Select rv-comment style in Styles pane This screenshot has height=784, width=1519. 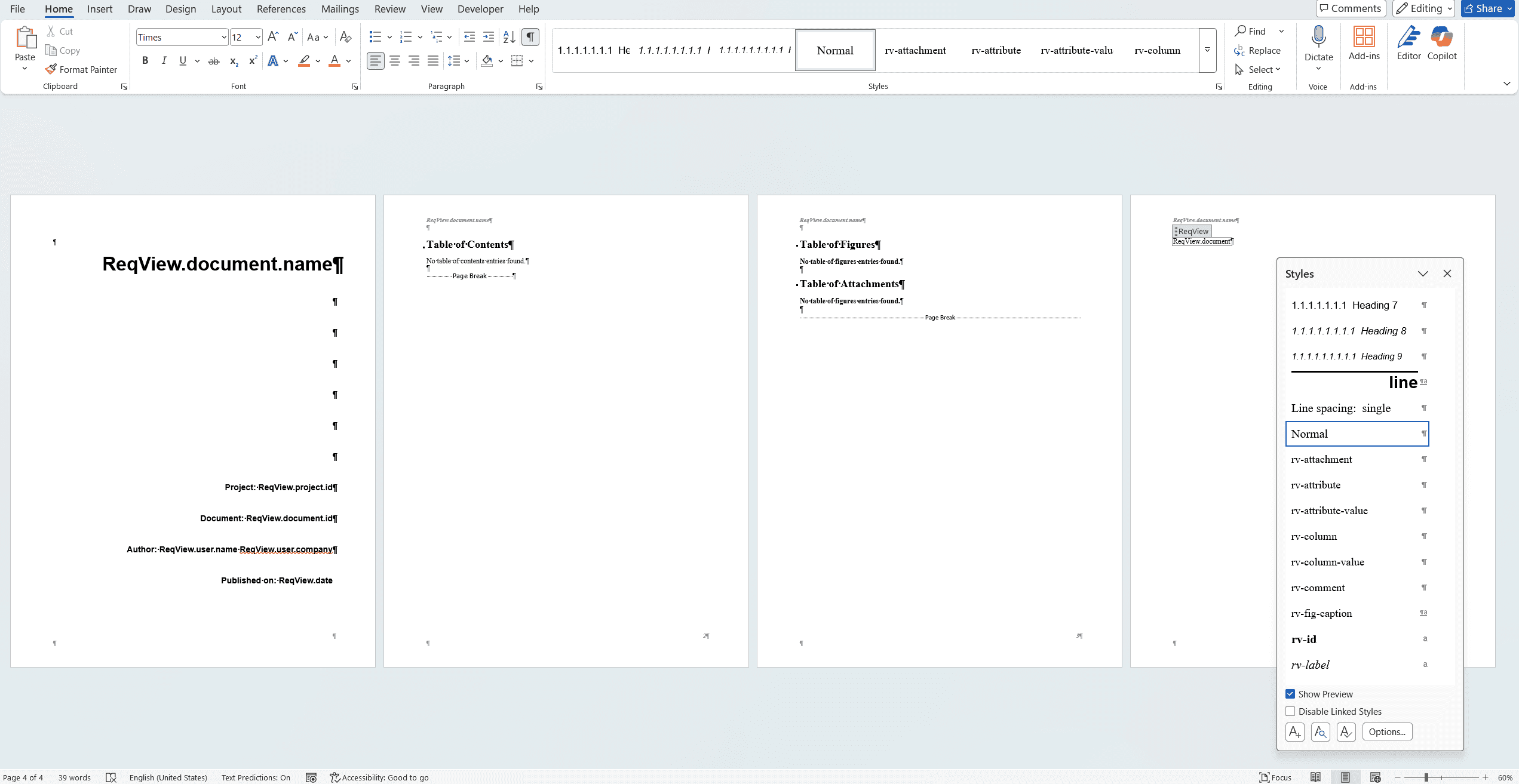pos(1357,588)
